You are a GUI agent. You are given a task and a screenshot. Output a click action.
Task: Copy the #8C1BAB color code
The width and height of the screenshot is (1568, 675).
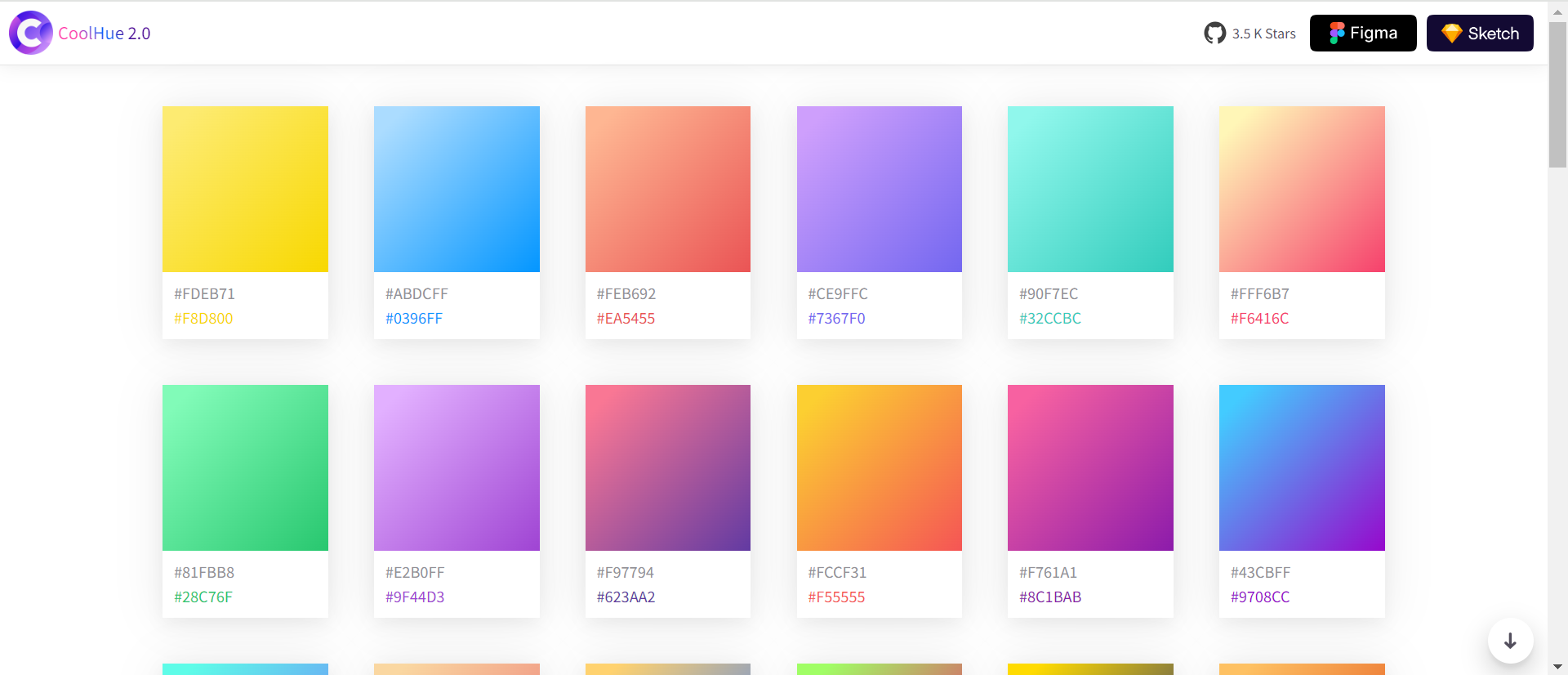(1050, 597)
